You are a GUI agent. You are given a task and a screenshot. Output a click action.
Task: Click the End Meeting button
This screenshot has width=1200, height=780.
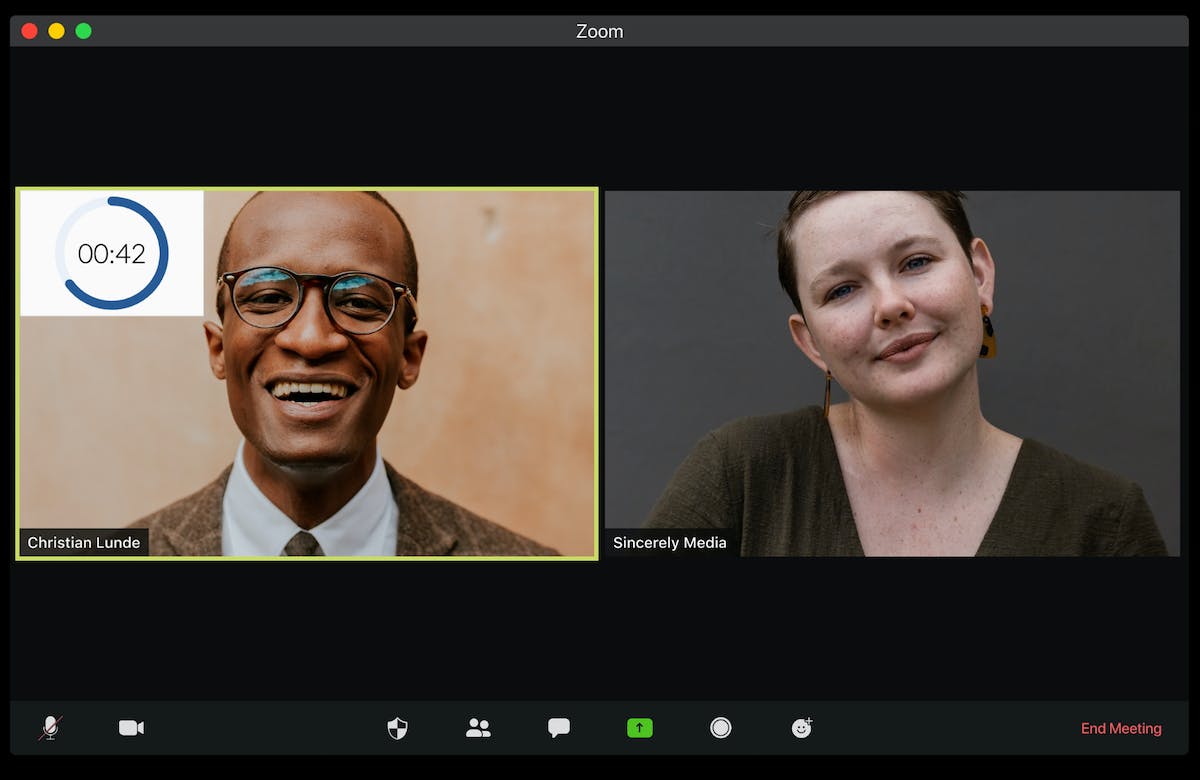pyautogui.click(x=1121, y=728)
